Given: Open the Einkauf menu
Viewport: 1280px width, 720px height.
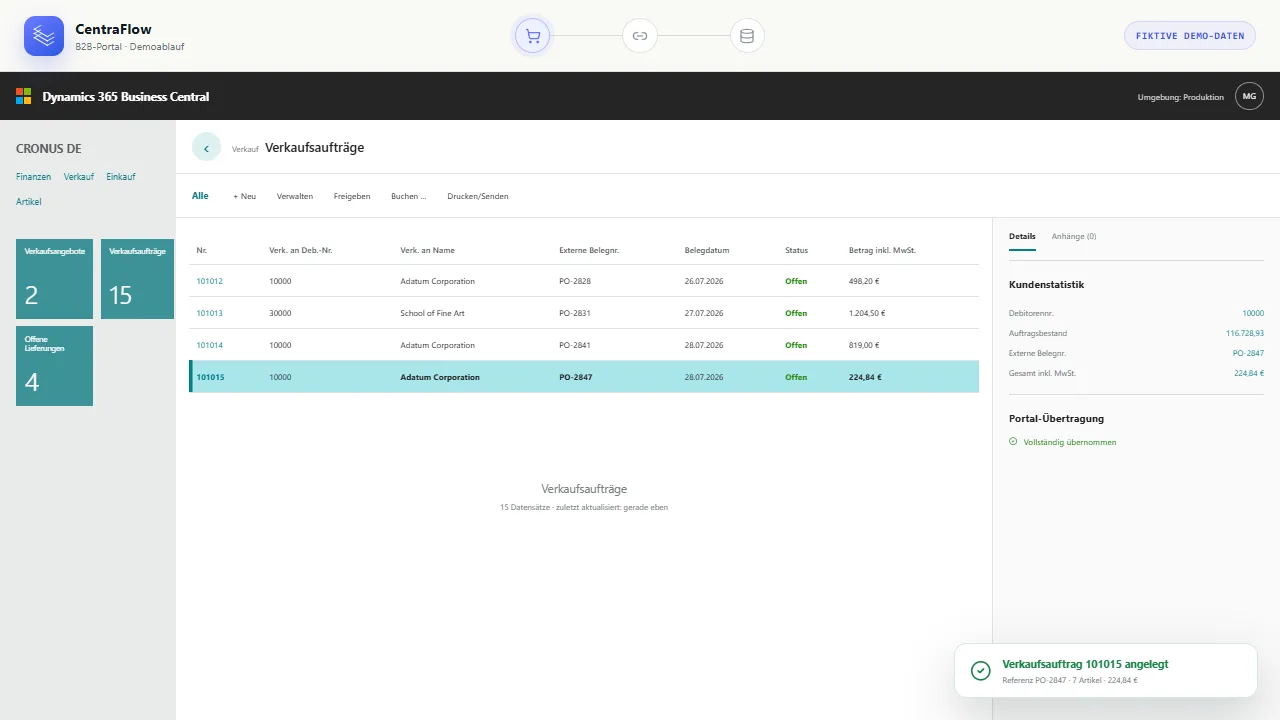Looking at the screenshot, I should coord(121,177).
